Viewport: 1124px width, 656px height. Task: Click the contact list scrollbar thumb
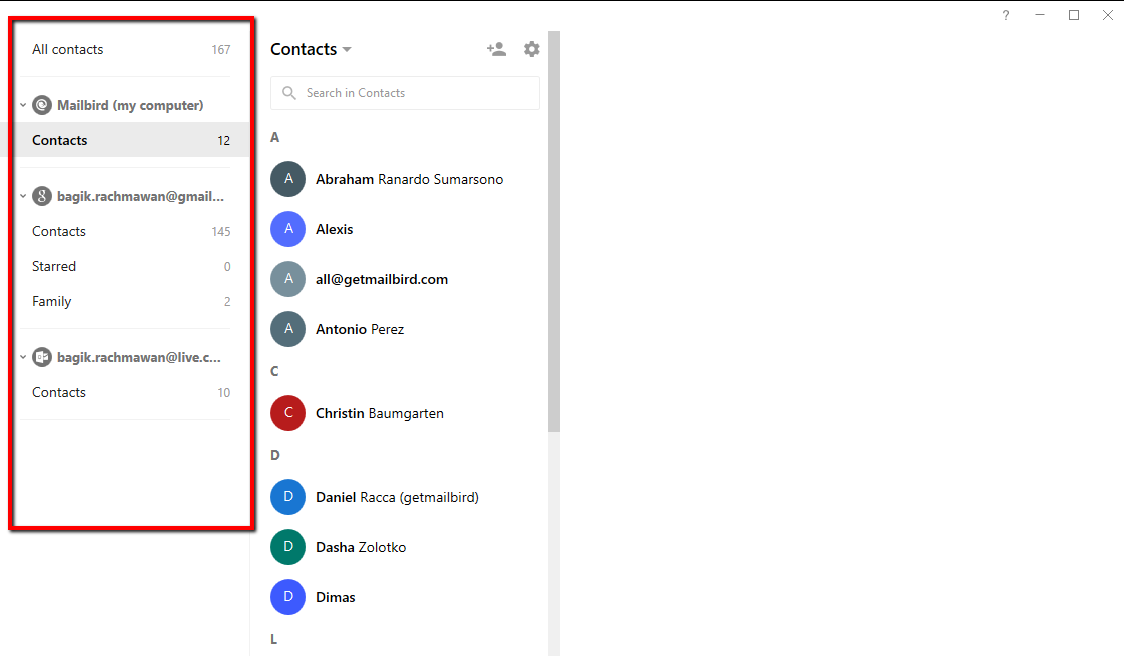coord(553,232)
